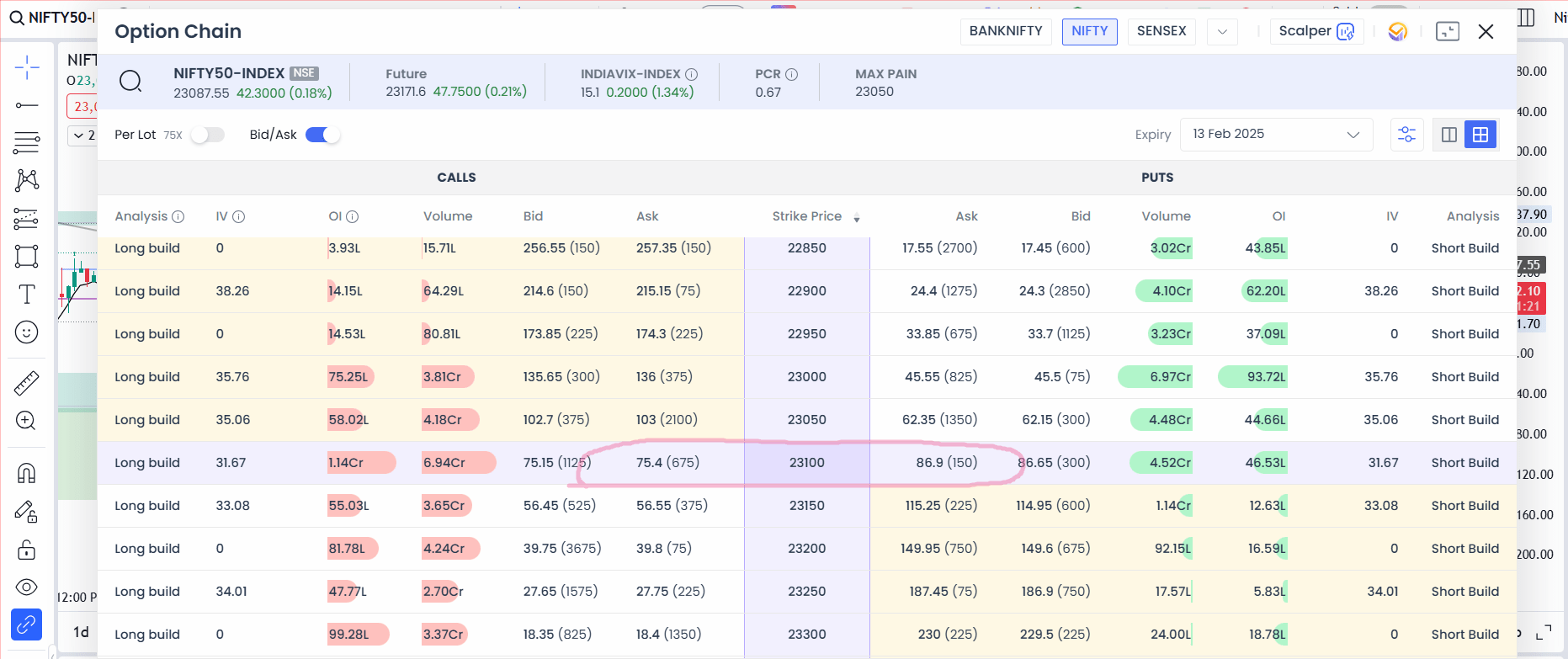This screenshot has width=1568, height=659.
Task: Open the calls OI info icon
Action: pyautogui.click(x=352, y=216)
